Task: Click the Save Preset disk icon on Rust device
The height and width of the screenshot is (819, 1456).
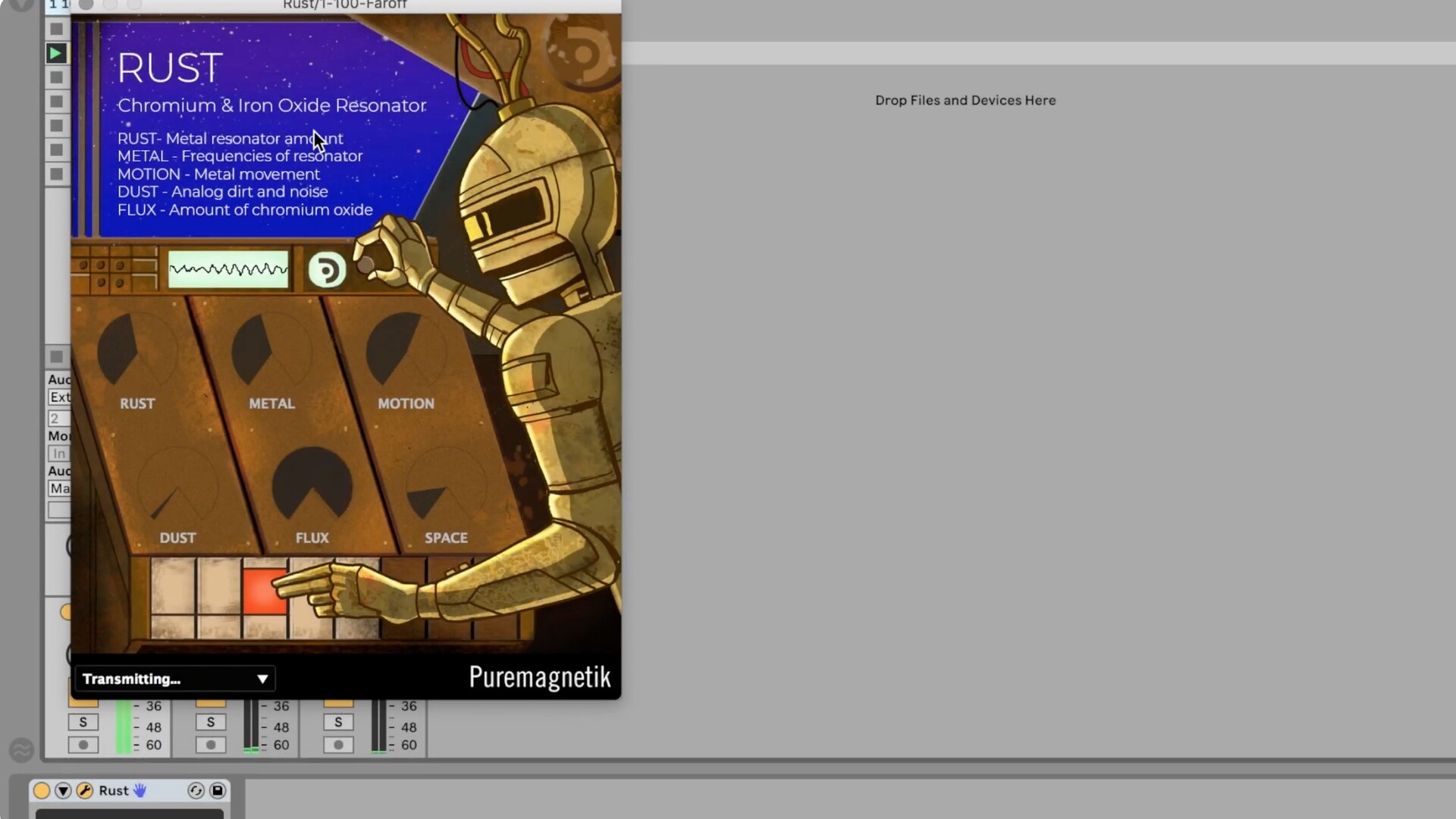Action: (218, 790)
